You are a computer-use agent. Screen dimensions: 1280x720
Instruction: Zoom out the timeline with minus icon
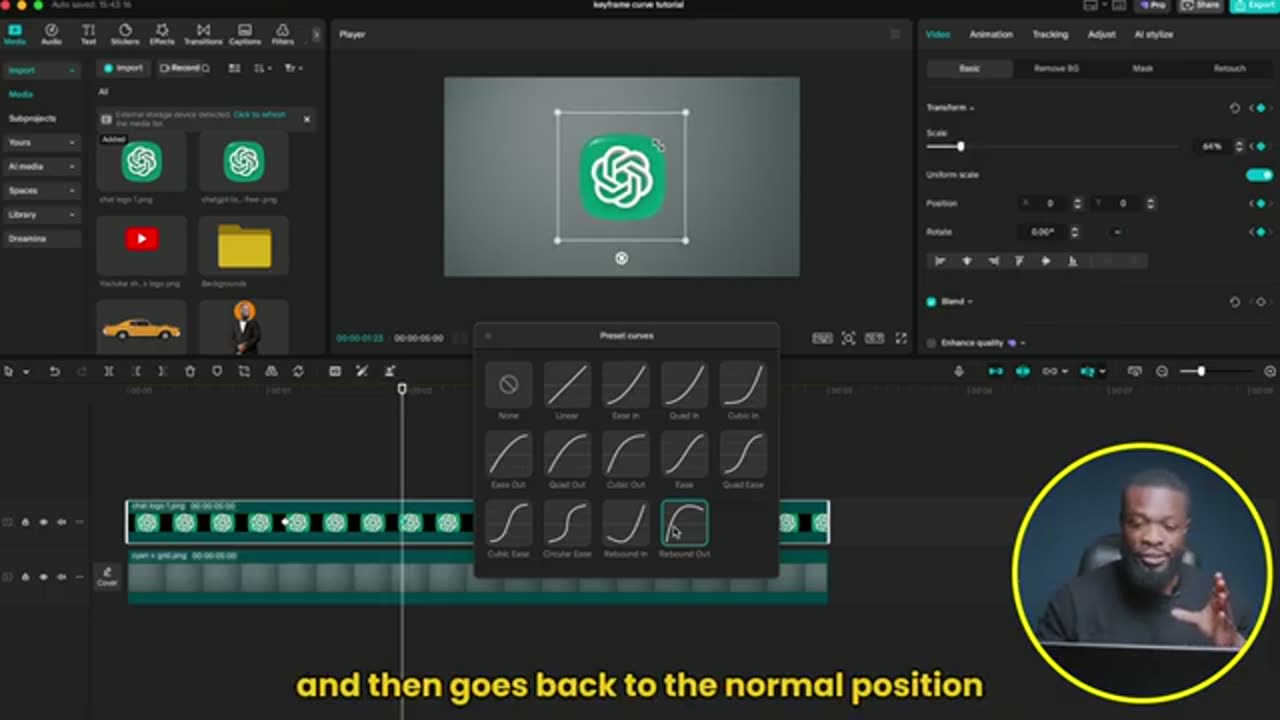click(x=1162, y=371)
